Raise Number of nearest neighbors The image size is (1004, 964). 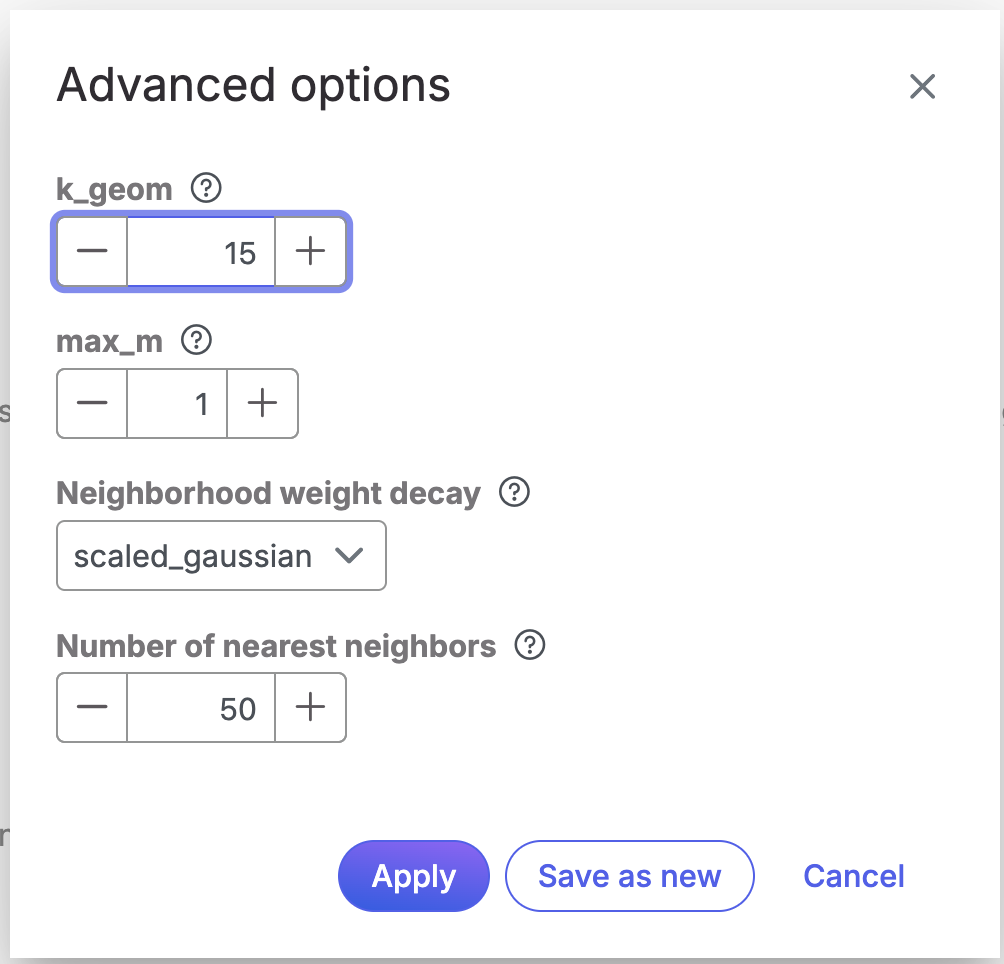click(x=311, y=708)
